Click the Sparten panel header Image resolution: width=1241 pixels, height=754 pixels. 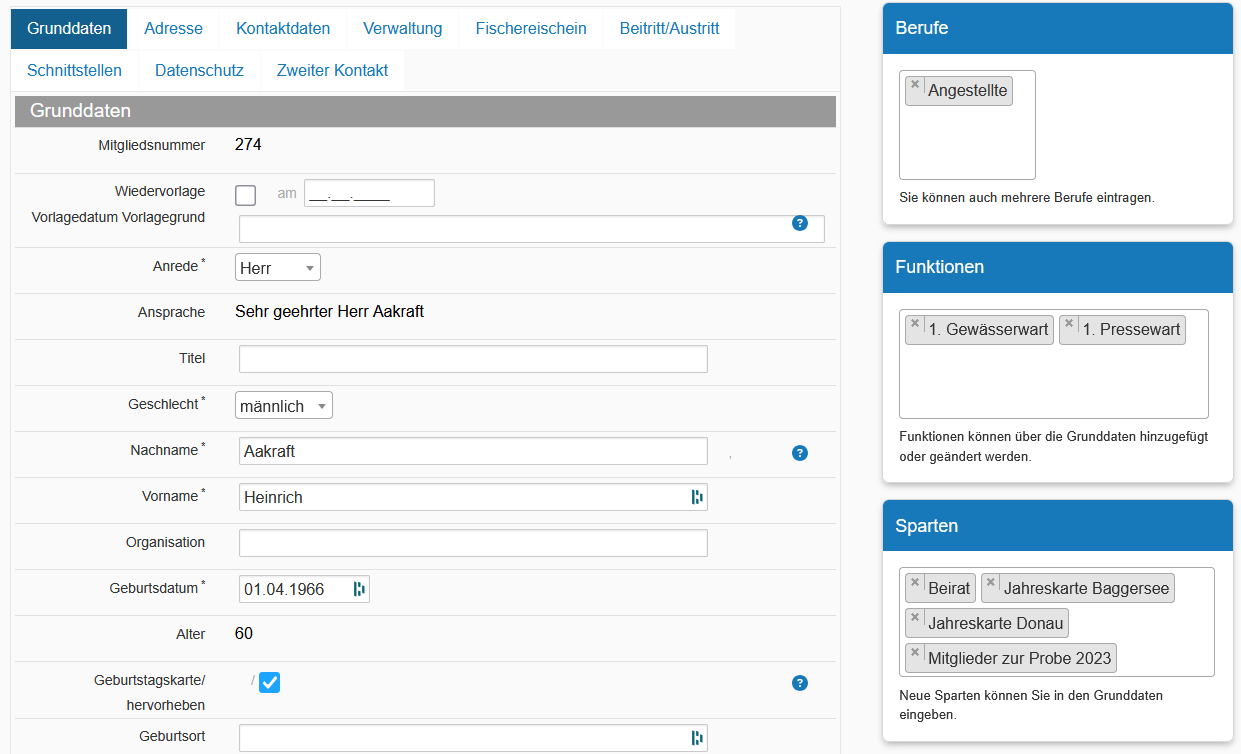point(1058,526)
